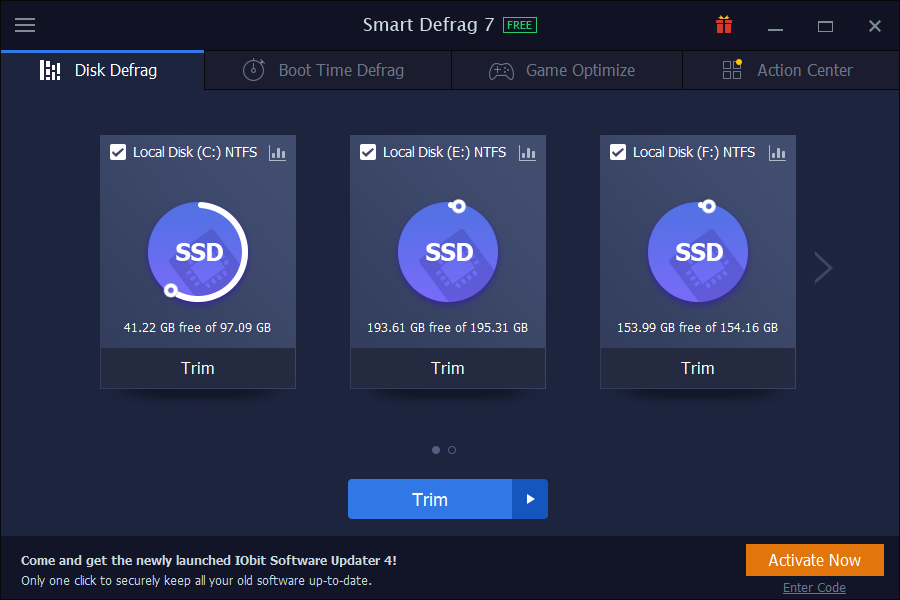900x600 pixels.
Task: Click the SSD circular progress ring for drive C:
Action: coord(197,252)
